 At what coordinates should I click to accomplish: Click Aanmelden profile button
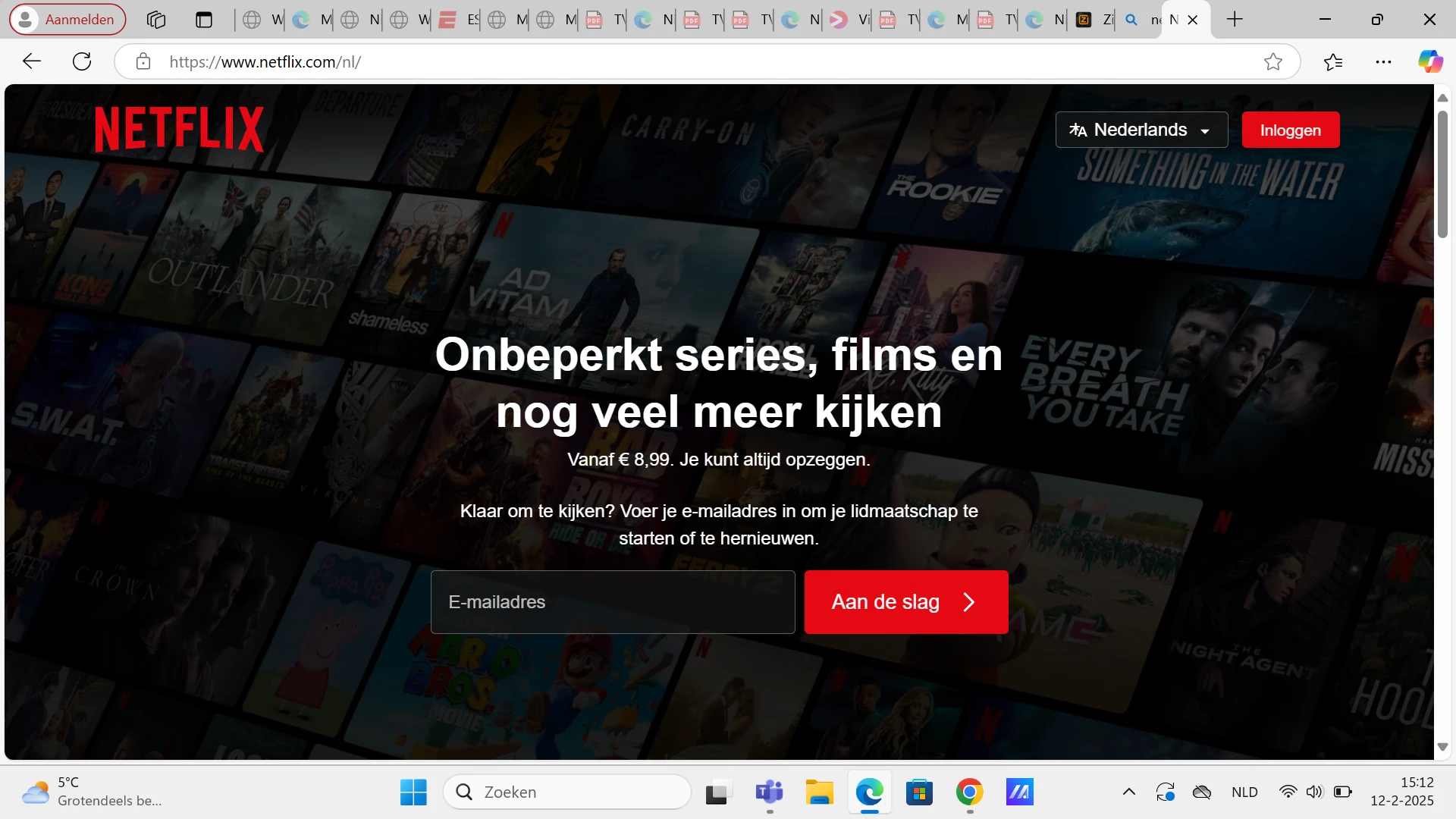[67, 20]
